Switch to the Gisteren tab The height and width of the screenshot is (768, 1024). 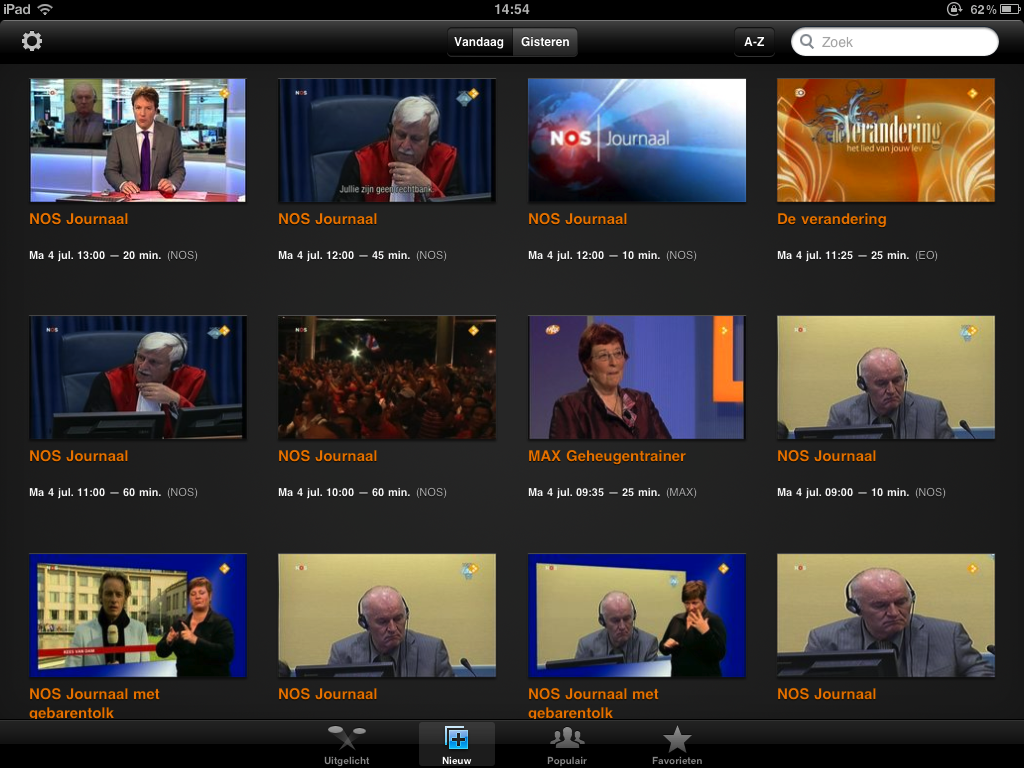click(545, 42)
